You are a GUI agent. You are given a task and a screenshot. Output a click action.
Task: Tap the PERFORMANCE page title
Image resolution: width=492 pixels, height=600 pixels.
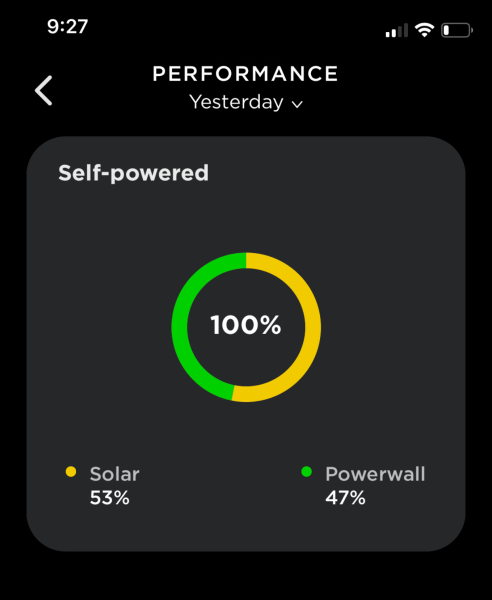245,73
